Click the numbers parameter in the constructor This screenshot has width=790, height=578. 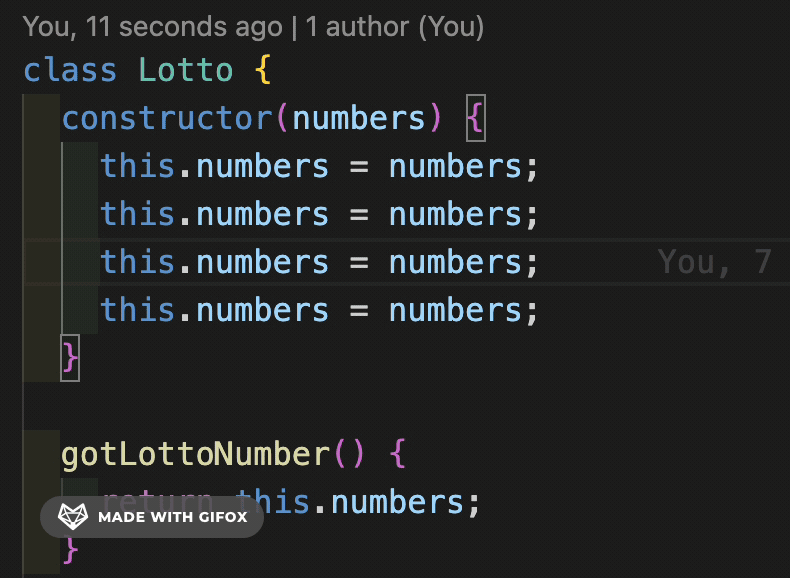359,118
